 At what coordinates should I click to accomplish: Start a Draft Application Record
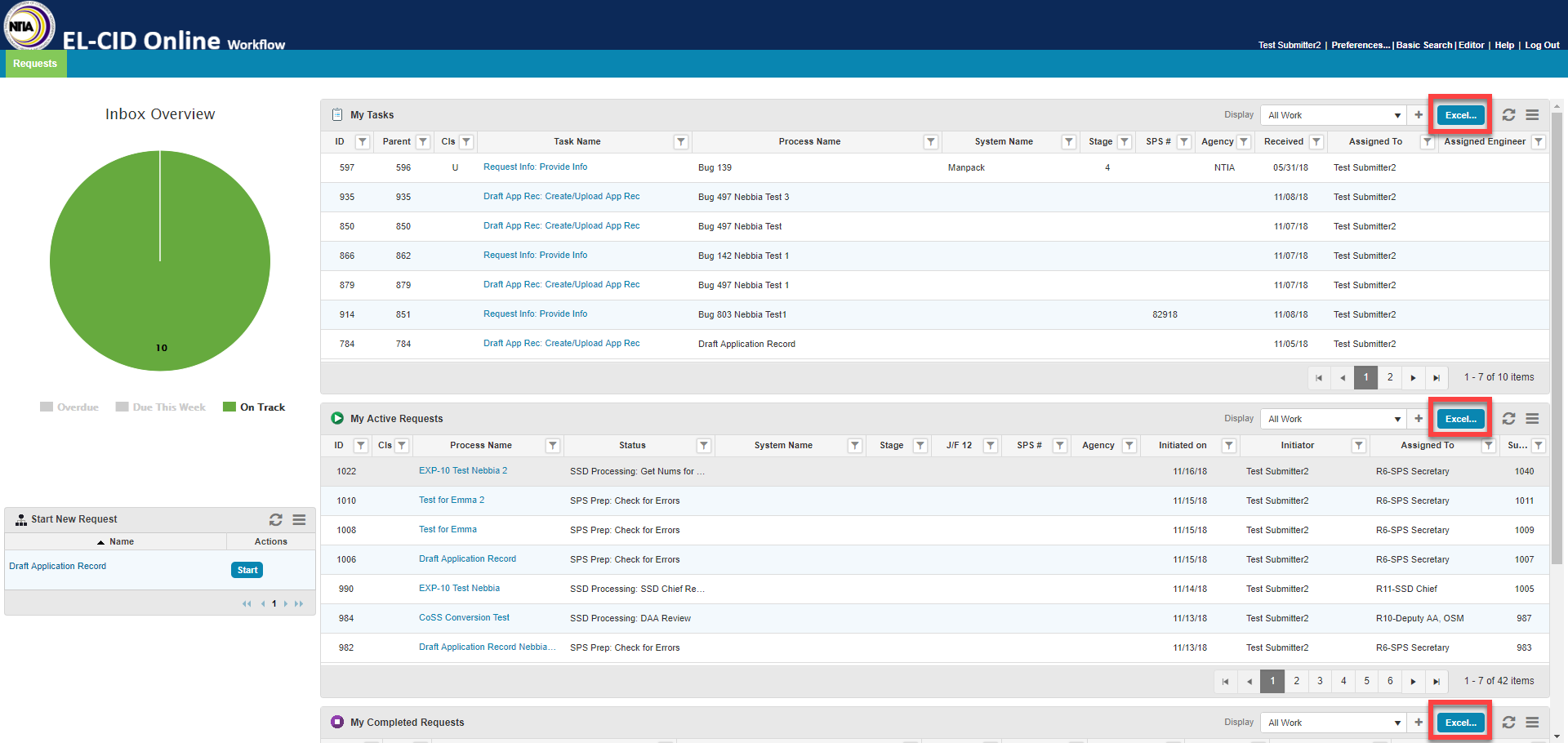[247, 570]
